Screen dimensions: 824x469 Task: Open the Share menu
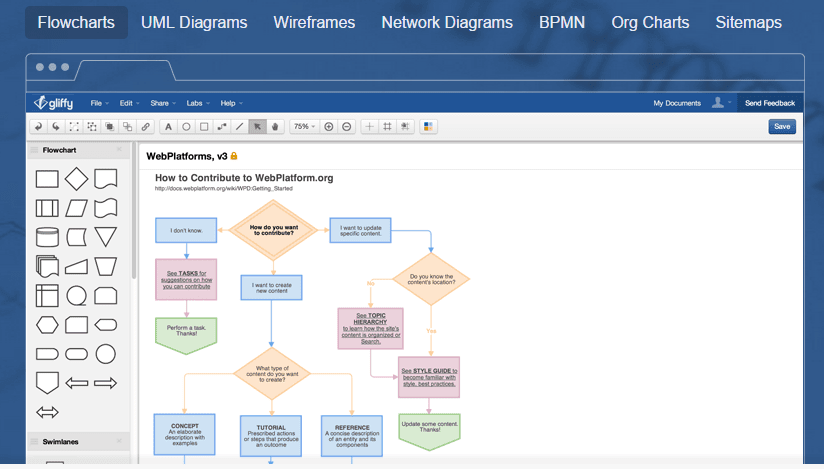click(x=163, y=103)
